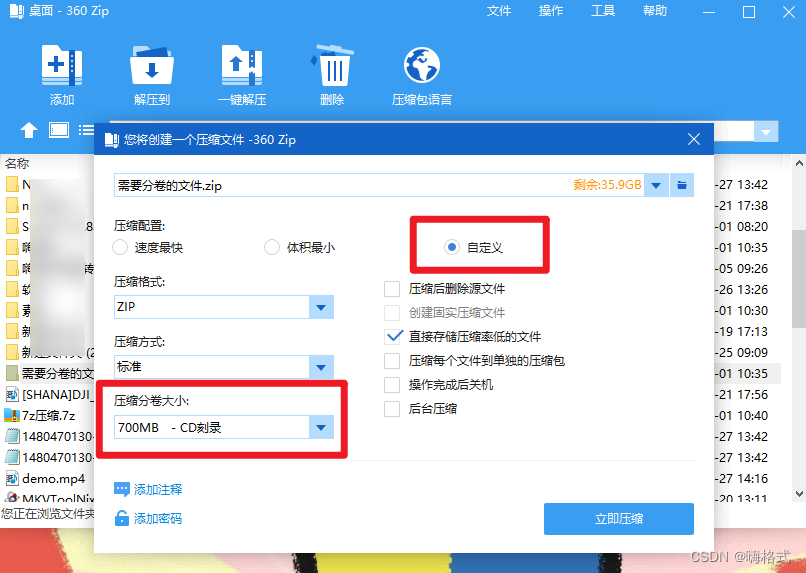
Task: Click the 添加注释 comment bubble icon
Action: click(x=121, y=489)
